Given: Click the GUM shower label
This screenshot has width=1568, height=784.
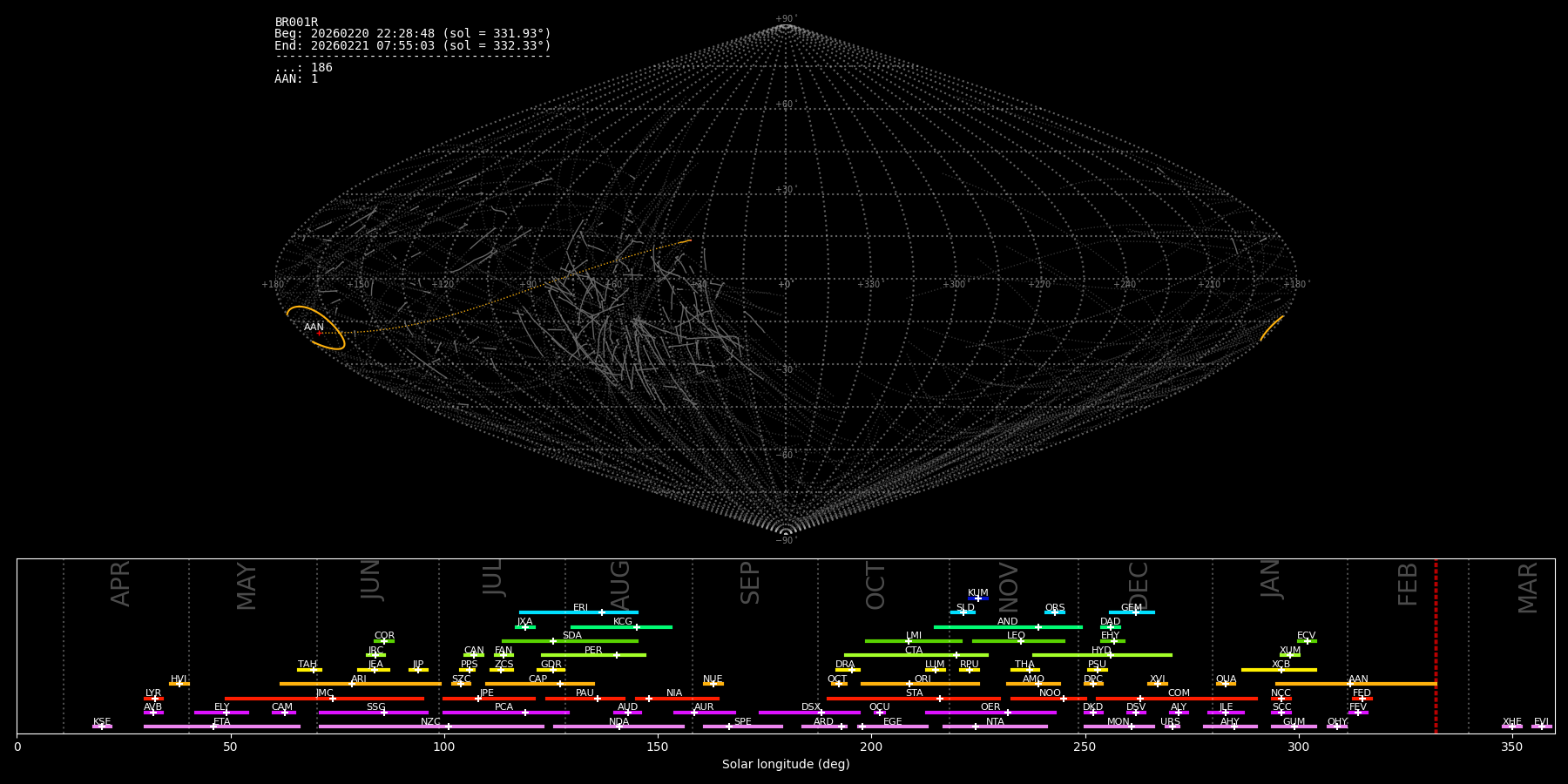Looking at the screenshot, I should 1294,722.
